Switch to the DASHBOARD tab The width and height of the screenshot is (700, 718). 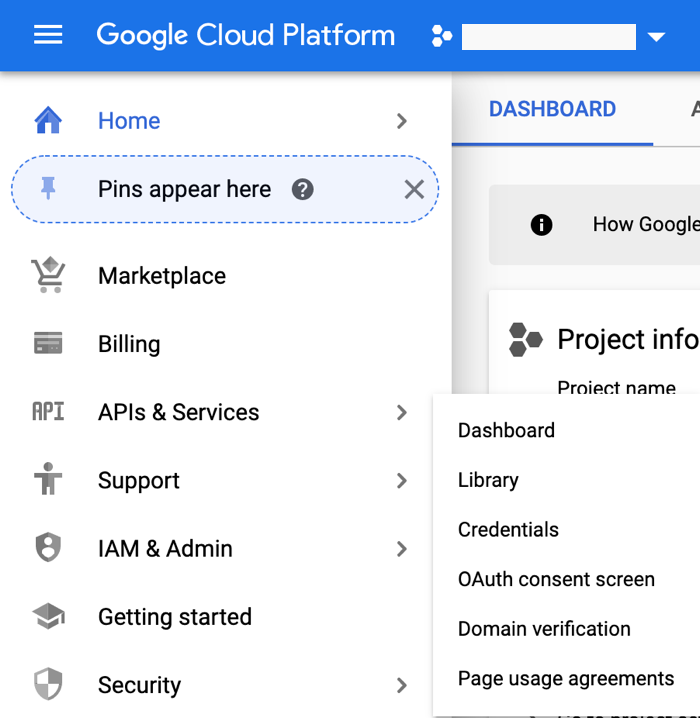pyautogui.click(x=552, y=110)
